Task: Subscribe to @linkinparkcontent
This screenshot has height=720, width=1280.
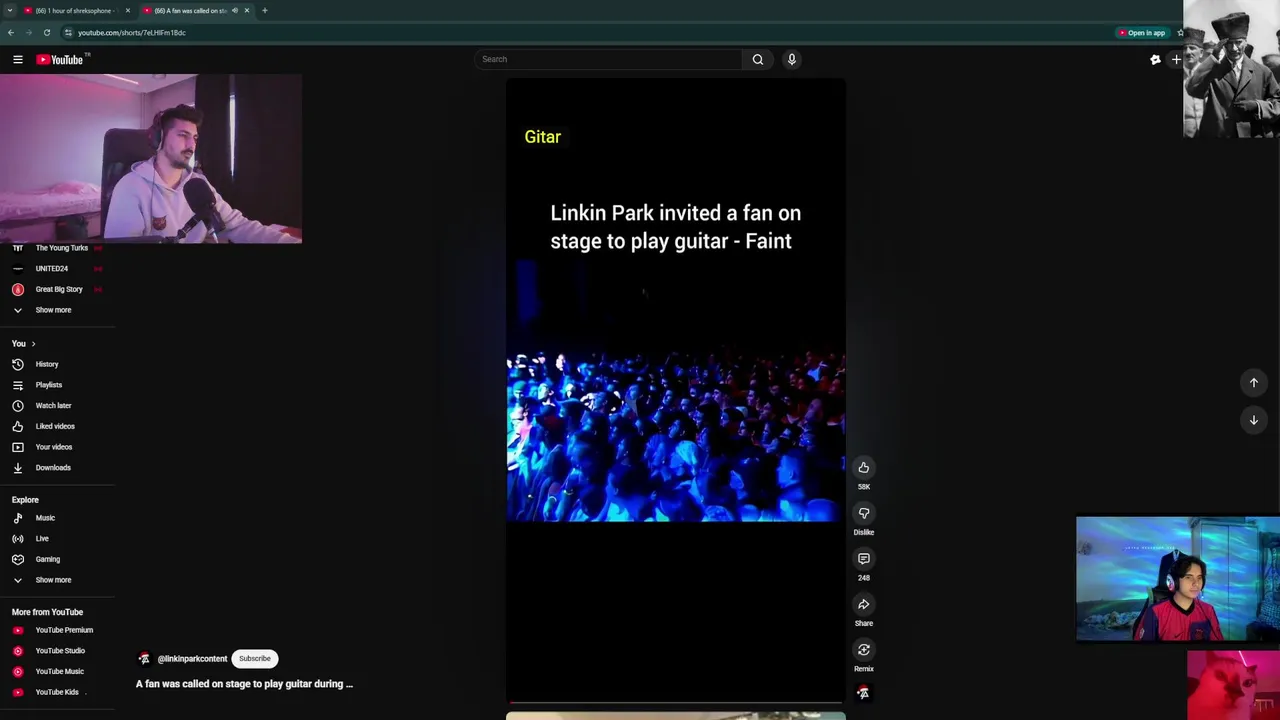Action: pyautogui.click(x=255, y=659)
